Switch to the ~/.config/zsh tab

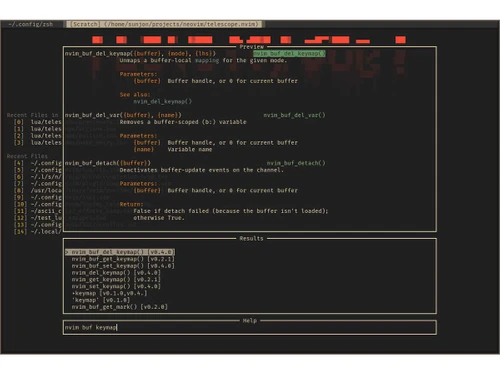click(31, 24)
